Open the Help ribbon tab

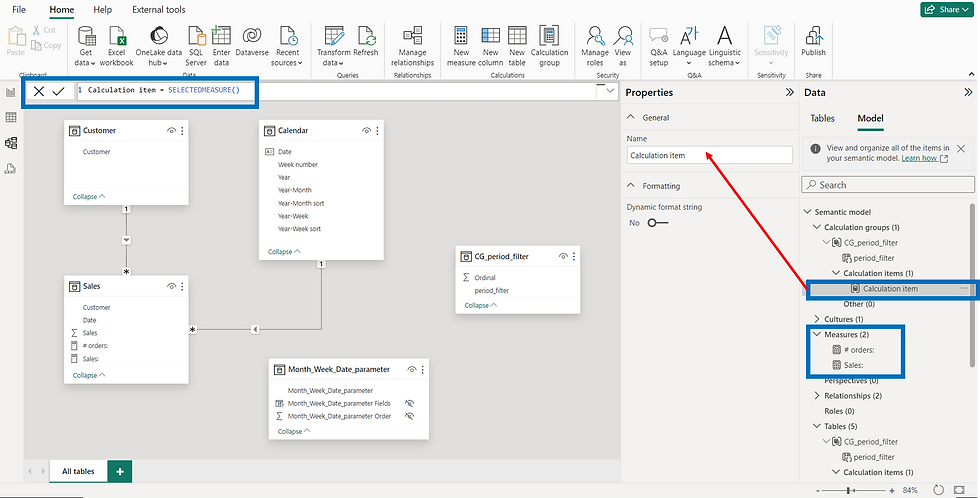point(102,9)
